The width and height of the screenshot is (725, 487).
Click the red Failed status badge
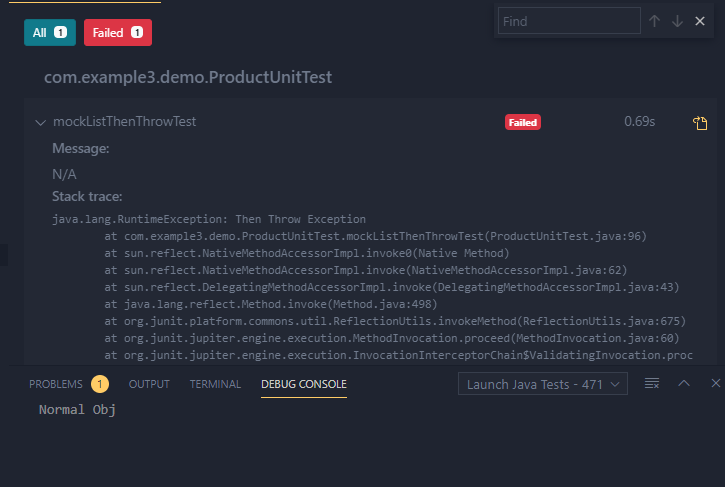[x=523, y=122]
